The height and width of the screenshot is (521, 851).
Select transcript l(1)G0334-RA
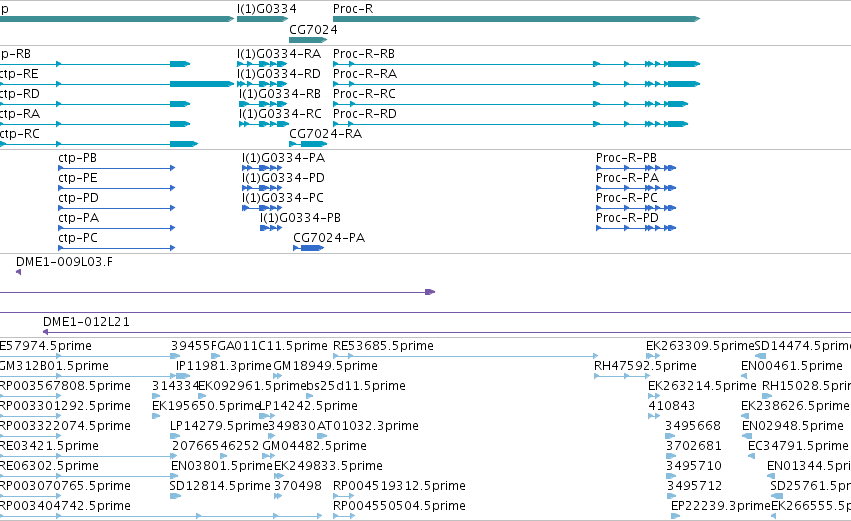point(278,54)
